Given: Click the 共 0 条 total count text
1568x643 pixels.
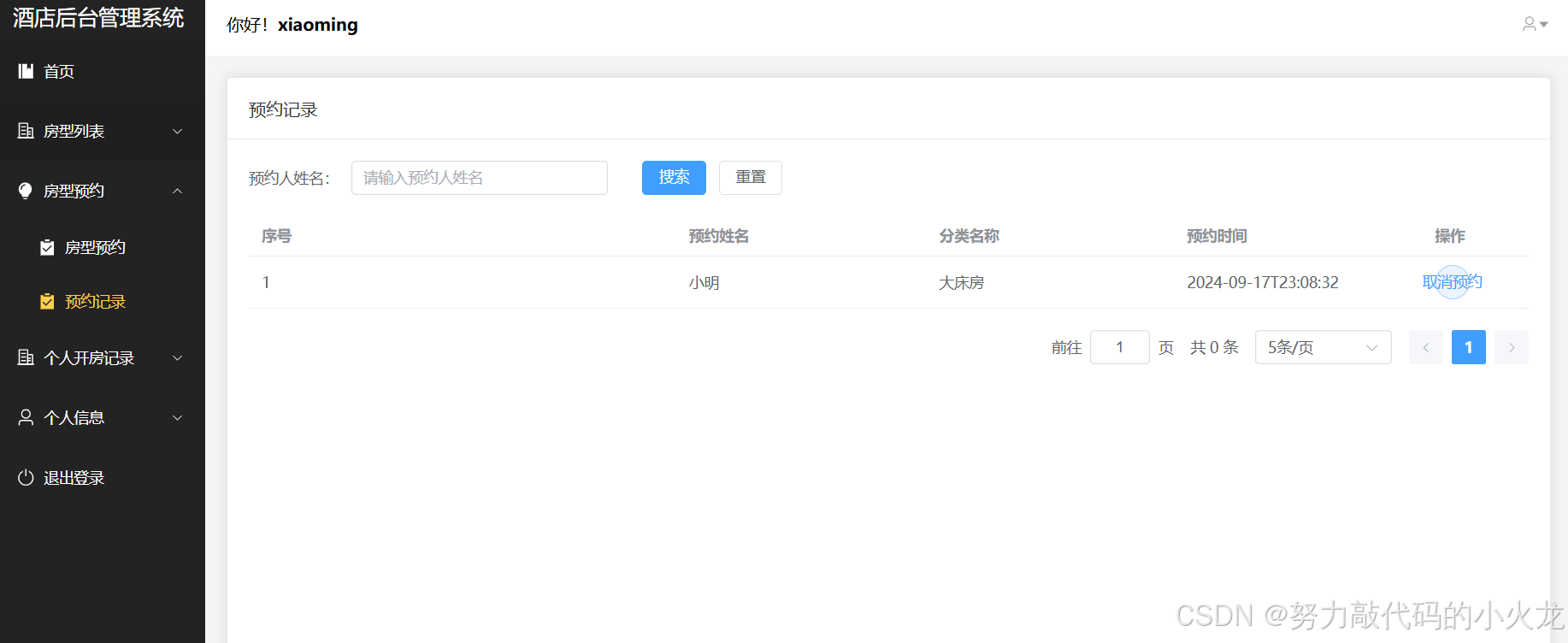Looking at the screenshot, I should pos(1214,347).
